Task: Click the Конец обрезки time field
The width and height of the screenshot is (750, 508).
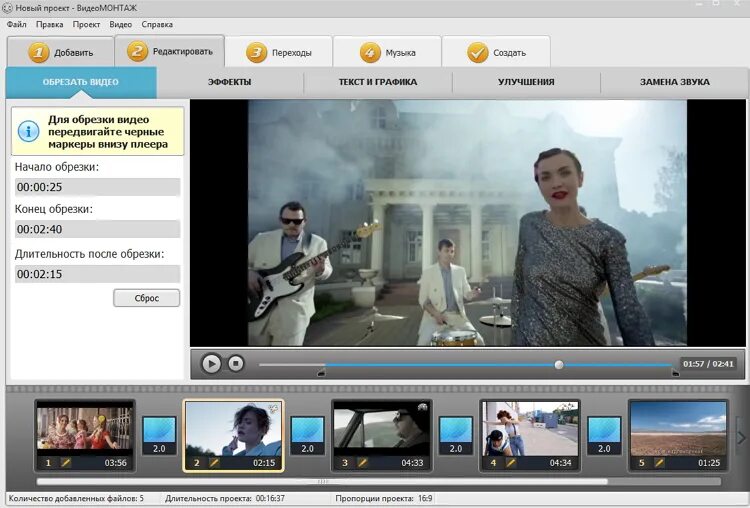Action: (97, 229)
